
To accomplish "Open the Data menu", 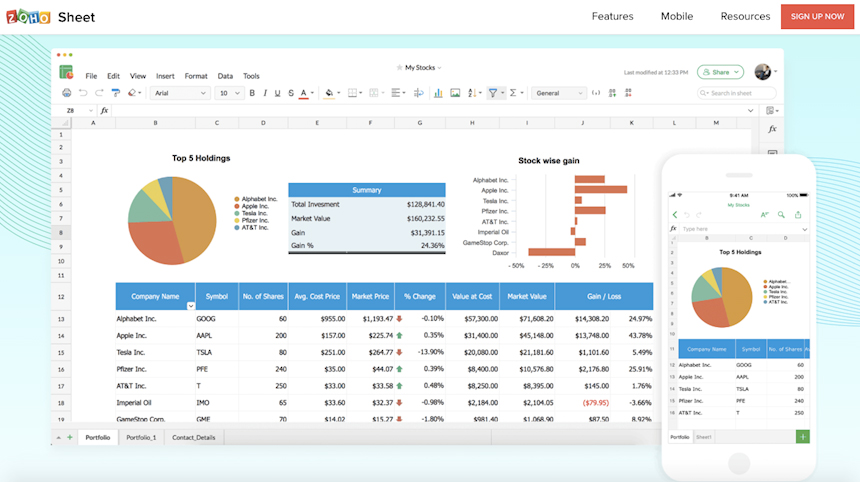I will [225, 76].
